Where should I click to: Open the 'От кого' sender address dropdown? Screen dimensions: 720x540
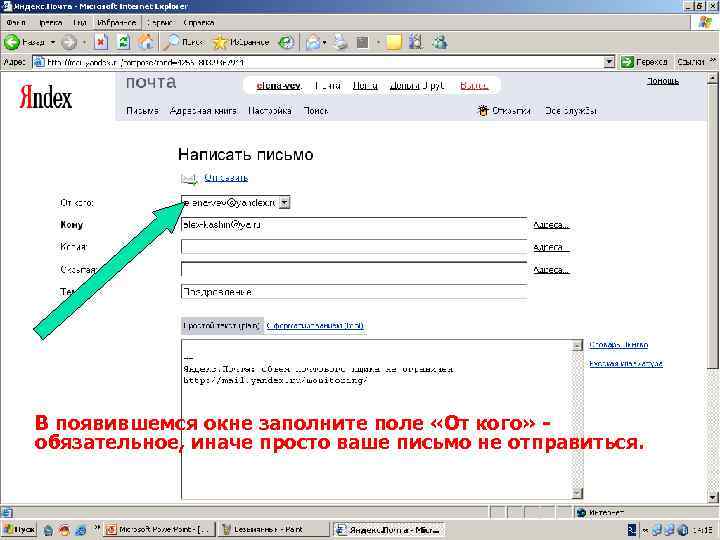point(285,202)
